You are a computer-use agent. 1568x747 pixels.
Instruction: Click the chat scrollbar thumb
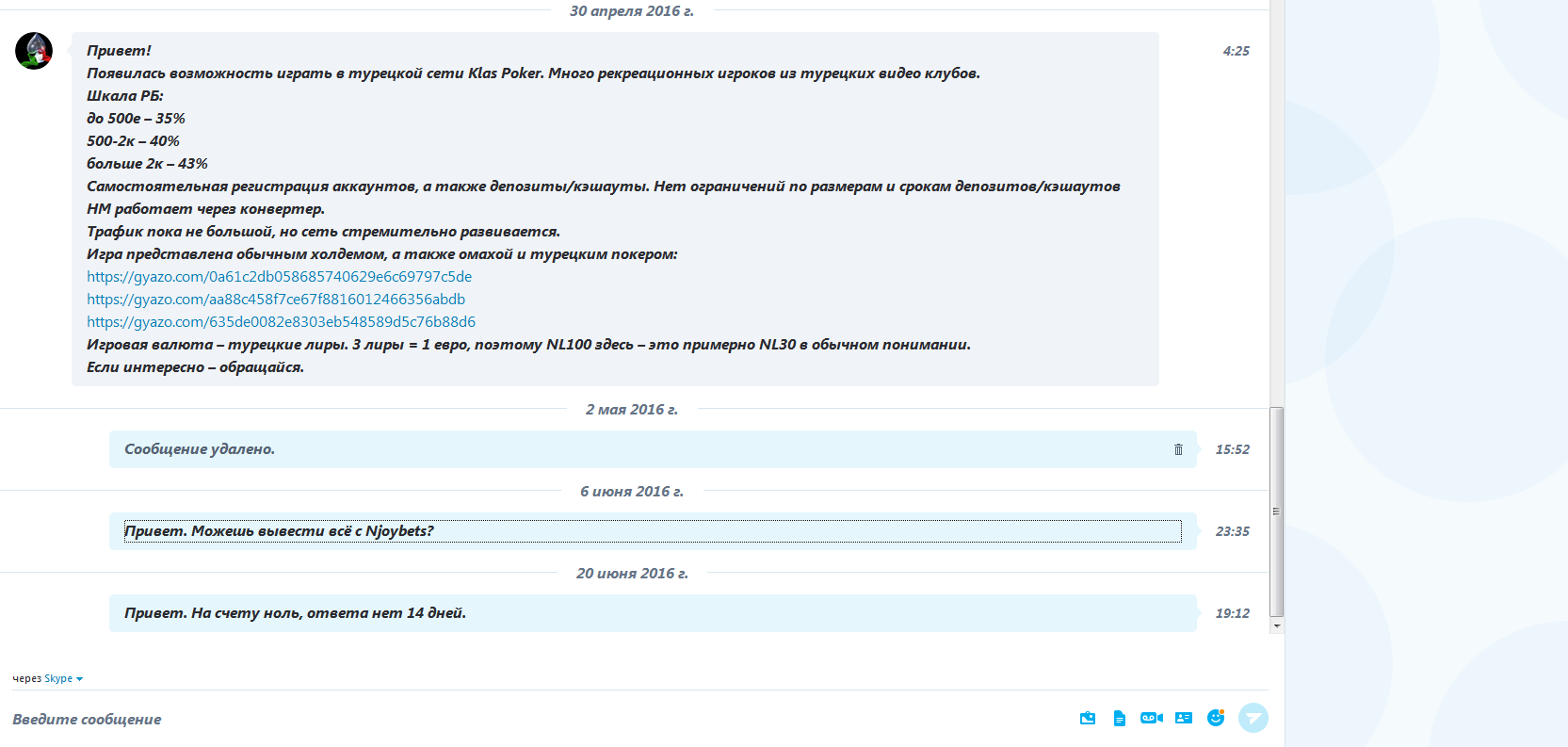click(x=1277, y=512)
